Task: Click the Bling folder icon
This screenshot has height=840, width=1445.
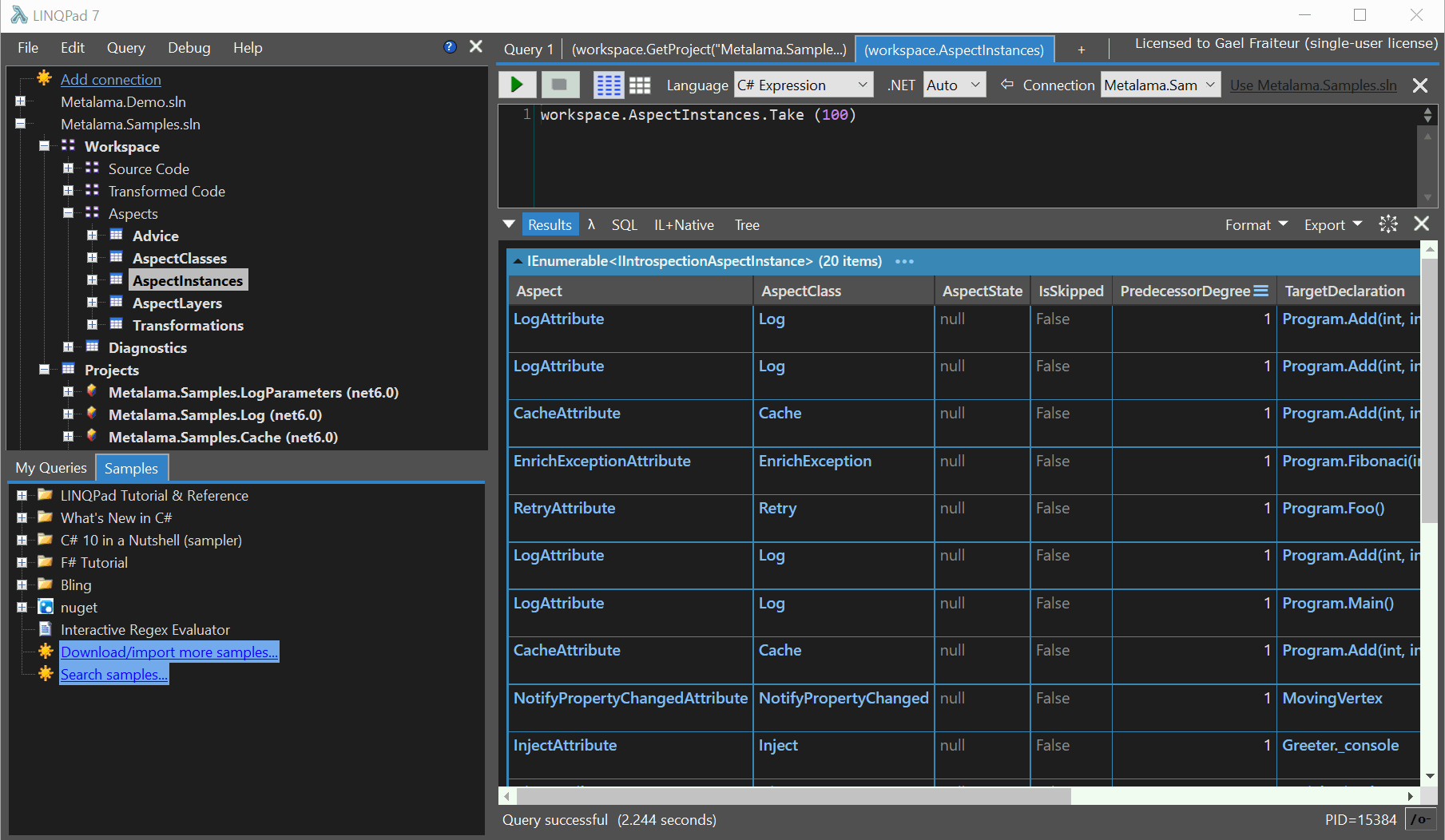Action: point(46,584)
